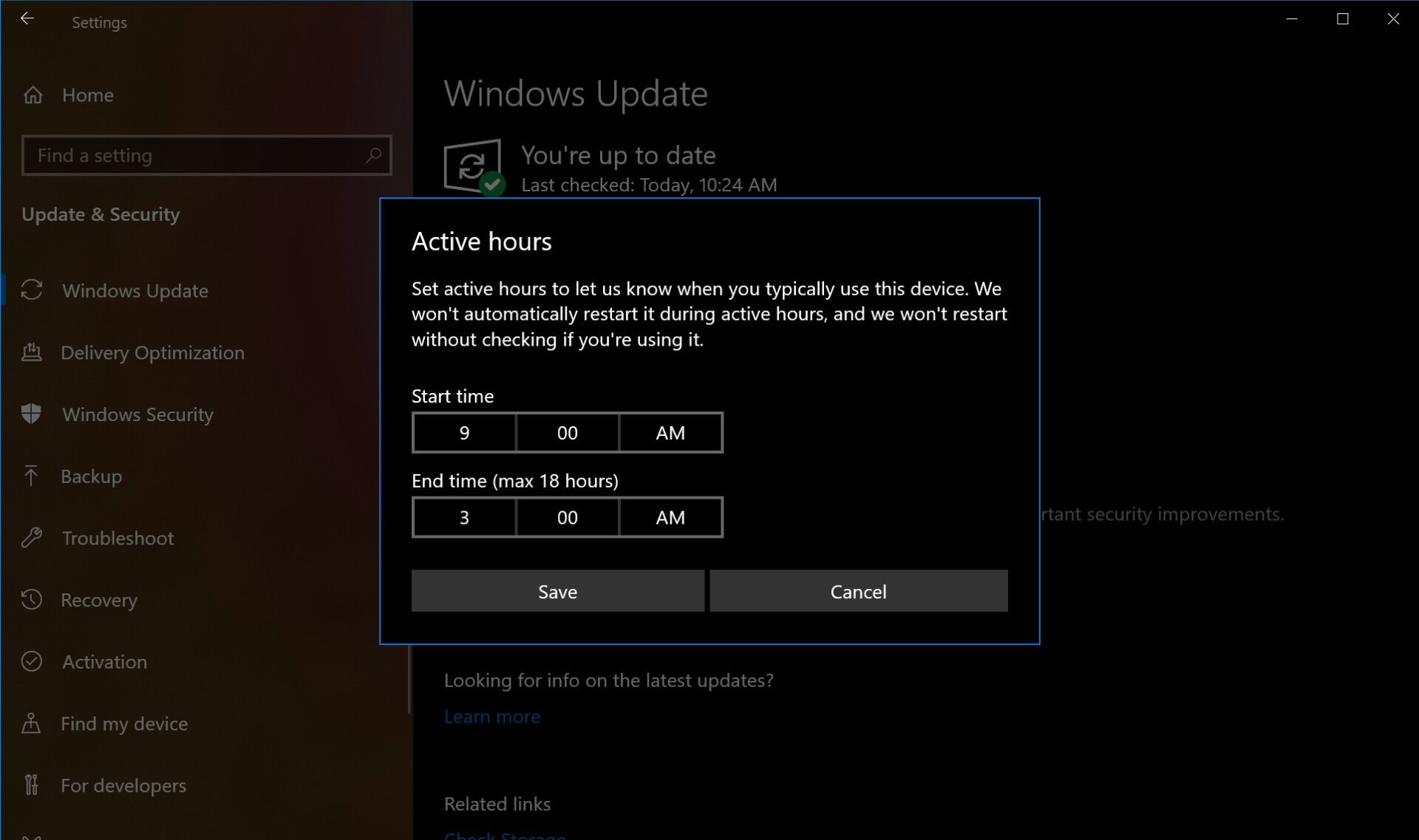
Task: Navigate back using the back arrow
Action: (x=26, y=20)
